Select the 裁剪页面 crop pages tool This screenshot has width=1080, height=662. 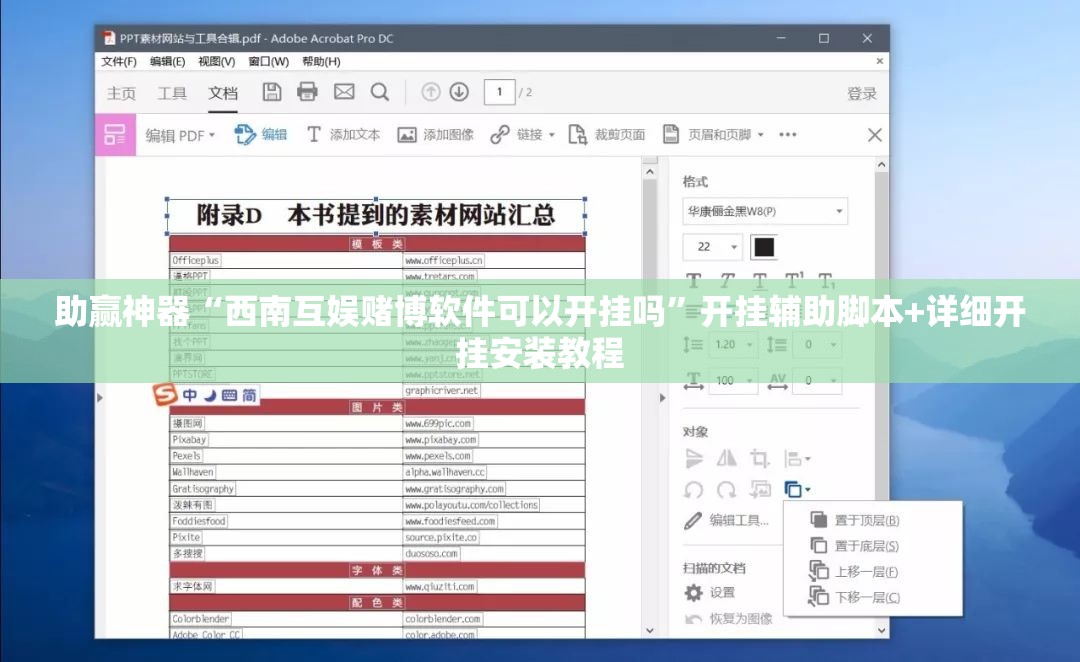click(x=606, y=134)
